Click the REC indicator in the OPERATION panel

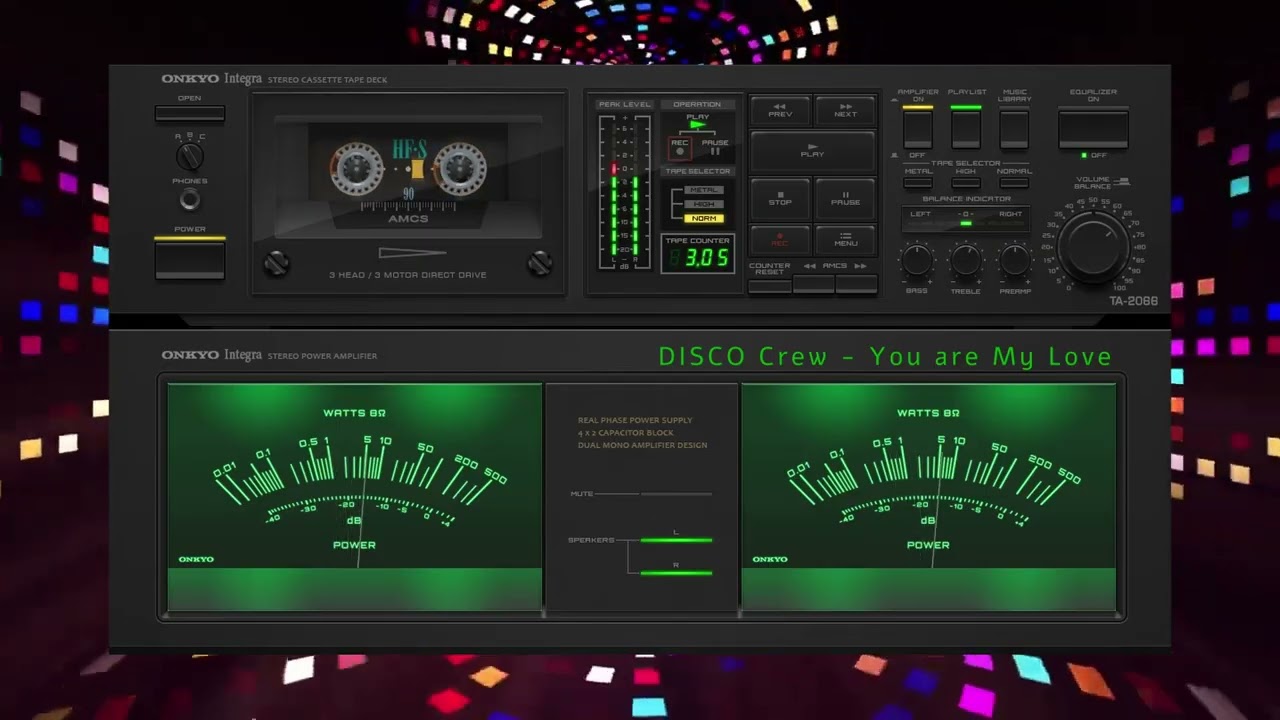[680, 148]
